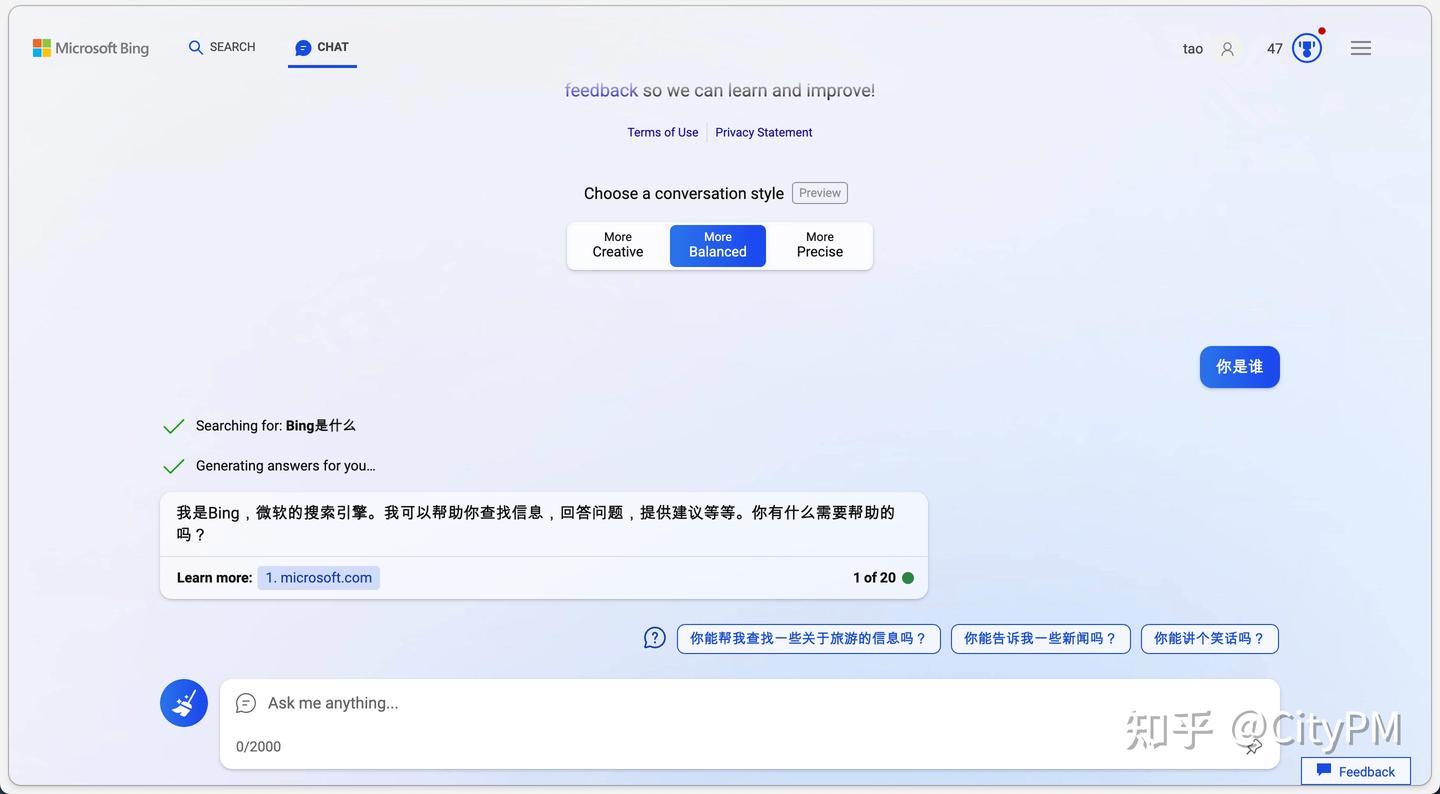Start a new topic with the broom icon
Screen dimensions: 1440x794
(183, 702)
